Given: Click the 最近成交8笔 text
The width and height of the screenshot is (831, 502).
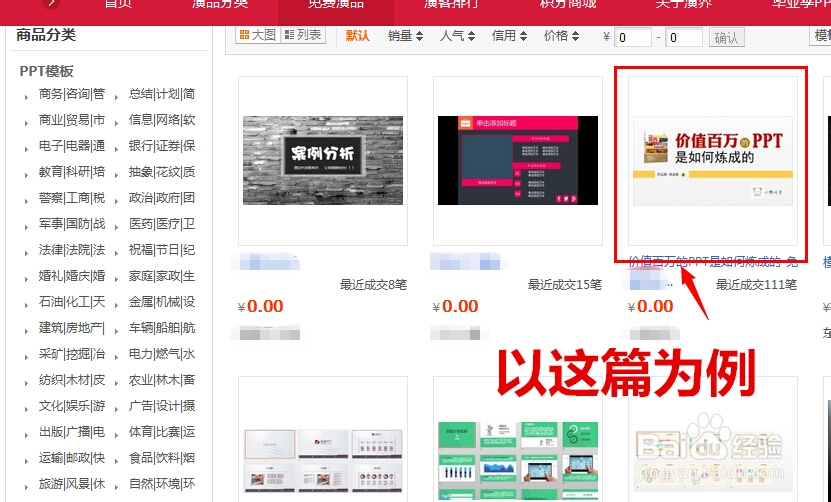Looking at the screenshot, I should pos(373,285).
